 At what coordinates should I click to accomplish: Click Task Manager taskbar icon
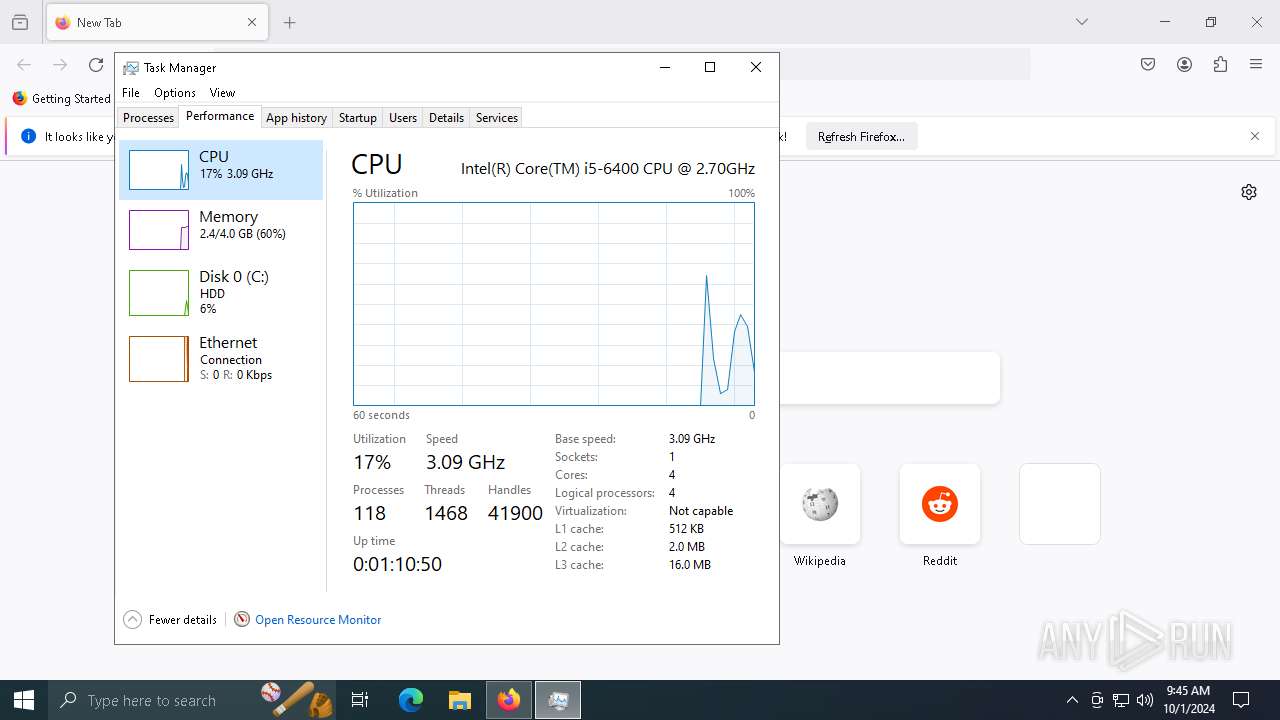click(558, 700)
